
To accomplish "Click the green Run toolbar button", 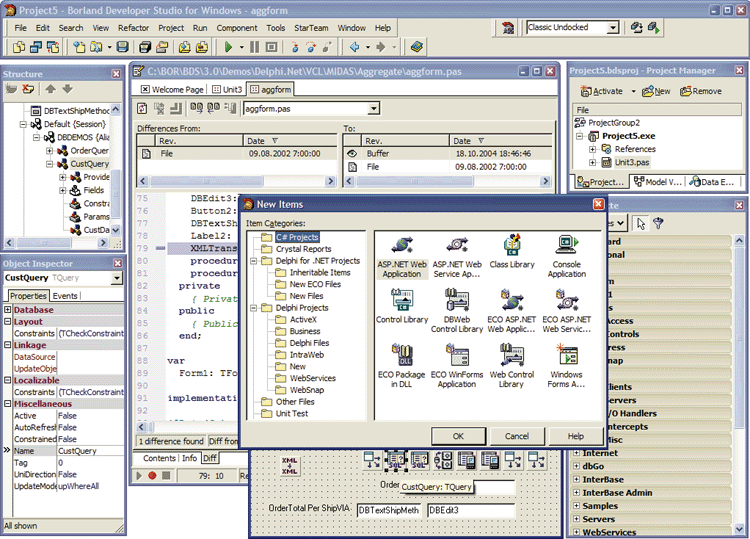I will (228, 47).
